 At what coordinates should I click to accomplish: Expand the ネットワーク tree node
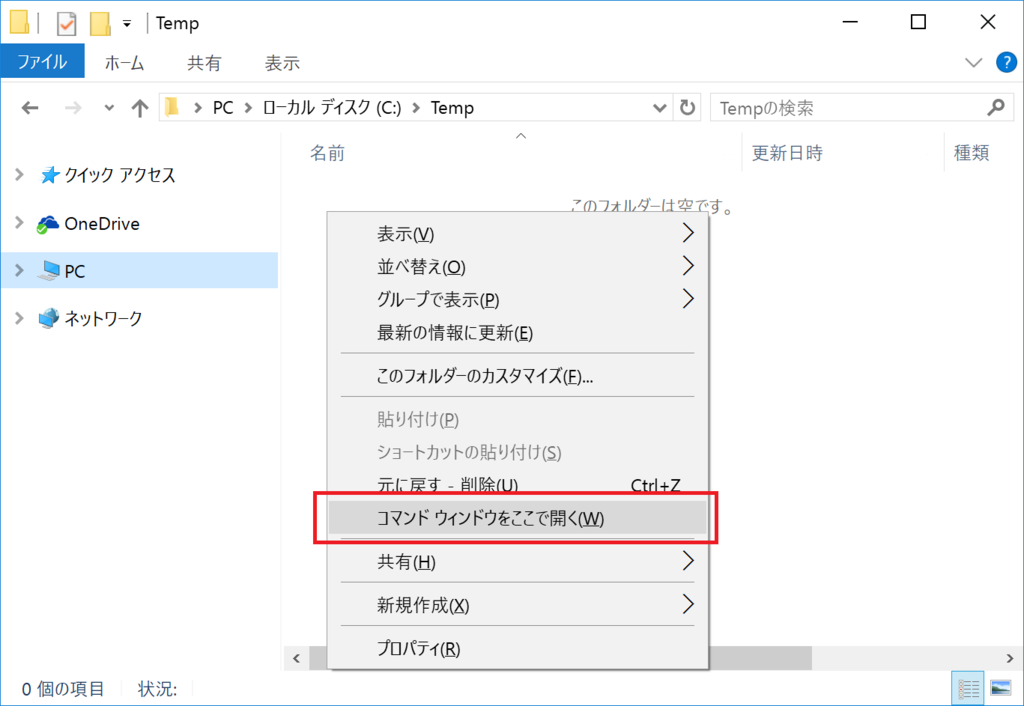19,318
